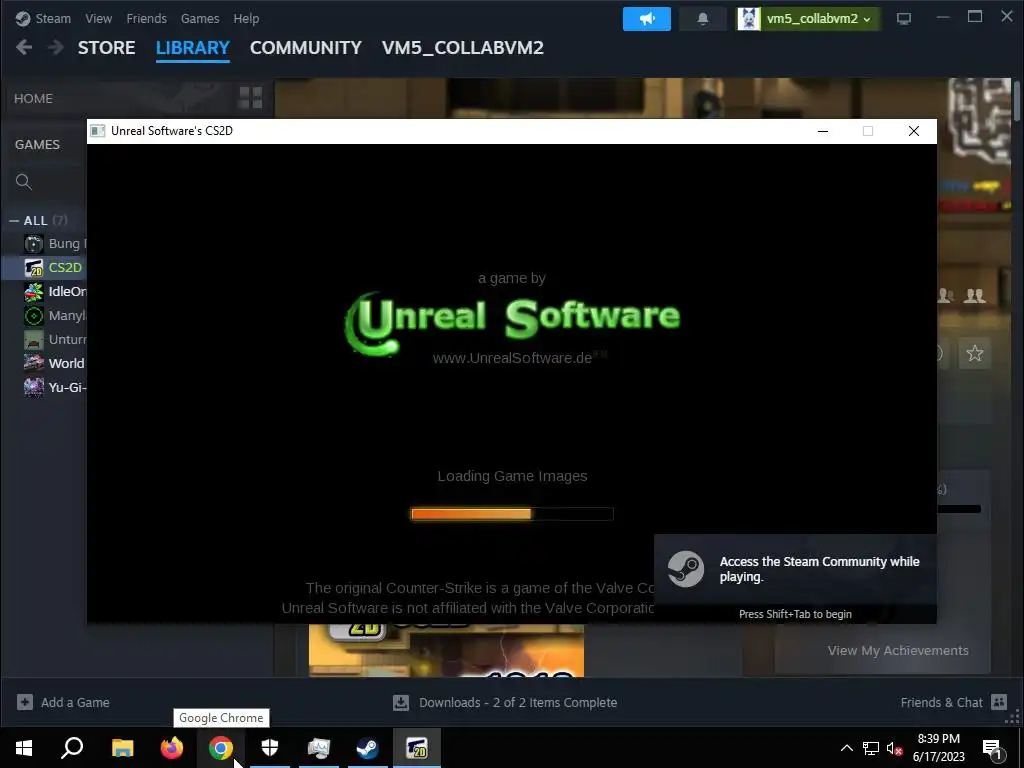Launch Firefox from the taskbar
Image resolution: width=1024 pixels, height=768 pixels.
pyautogui.click(x=172, y=748)
